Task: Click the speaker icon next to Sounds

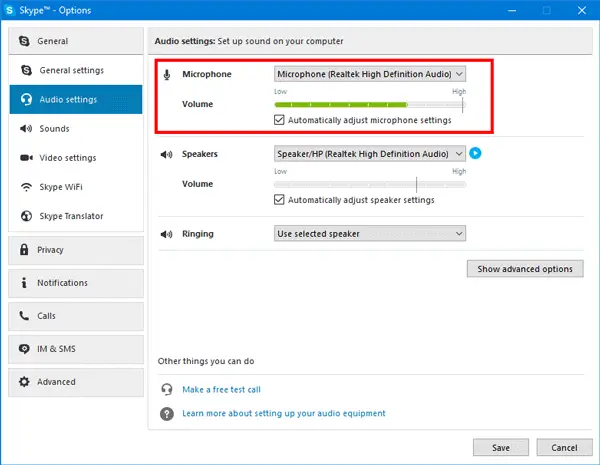Action: [26, 129]
